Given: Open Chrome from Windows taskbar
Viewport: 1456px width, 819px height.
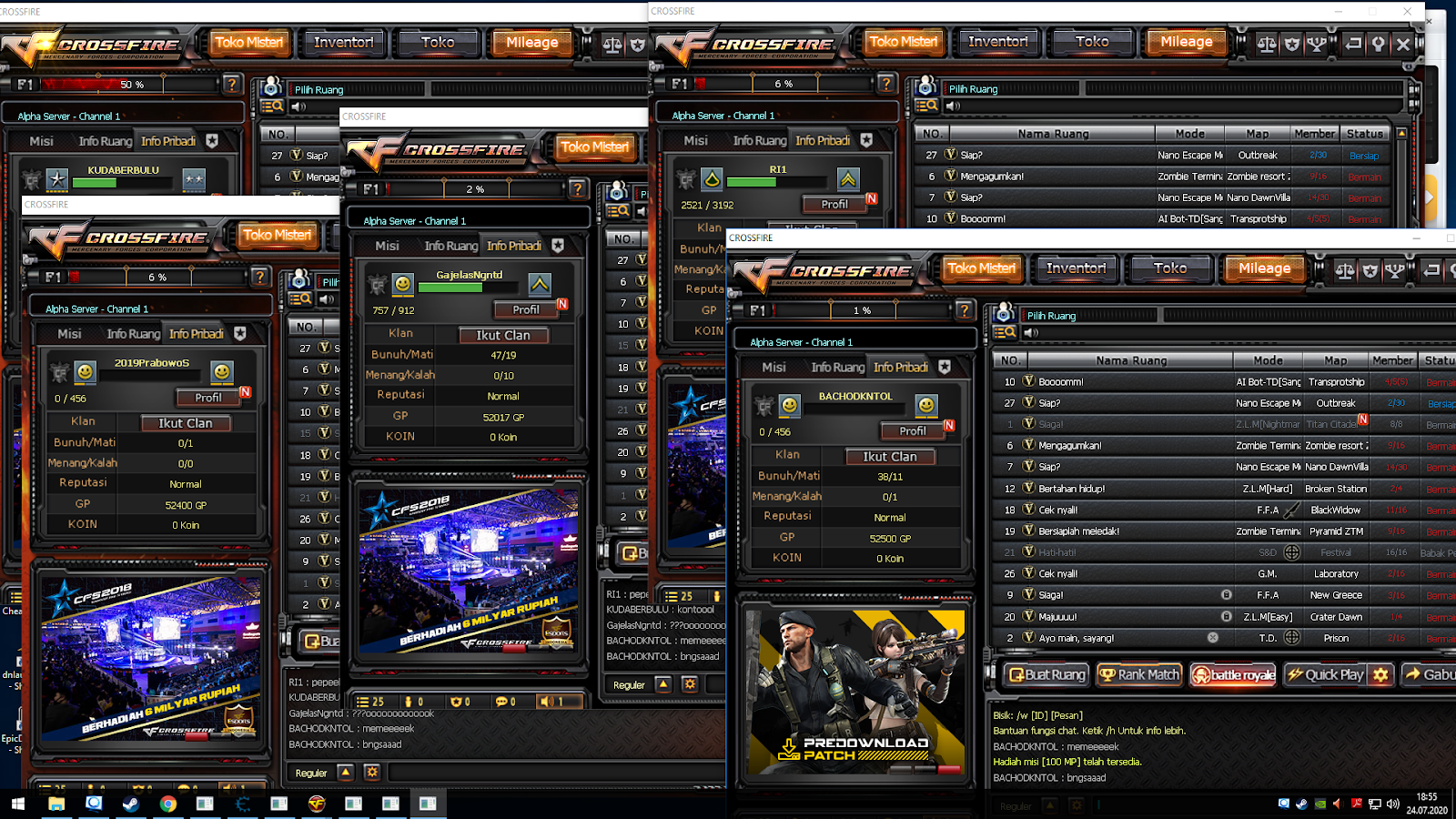Looking at the screenshot, I should 167,804.
